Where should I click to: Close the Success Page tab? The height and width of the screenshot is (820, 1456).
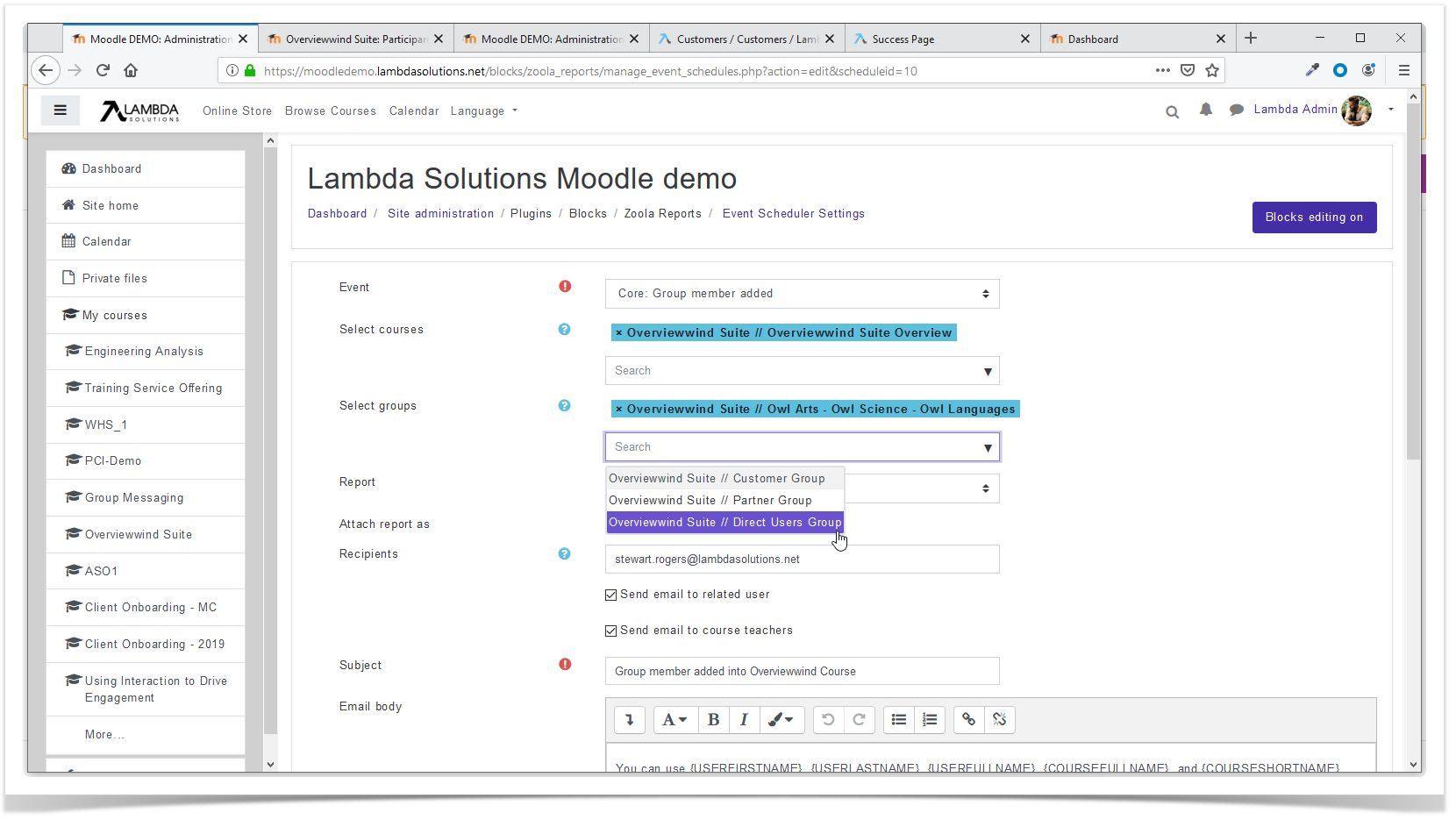(x=1025, y=39)
